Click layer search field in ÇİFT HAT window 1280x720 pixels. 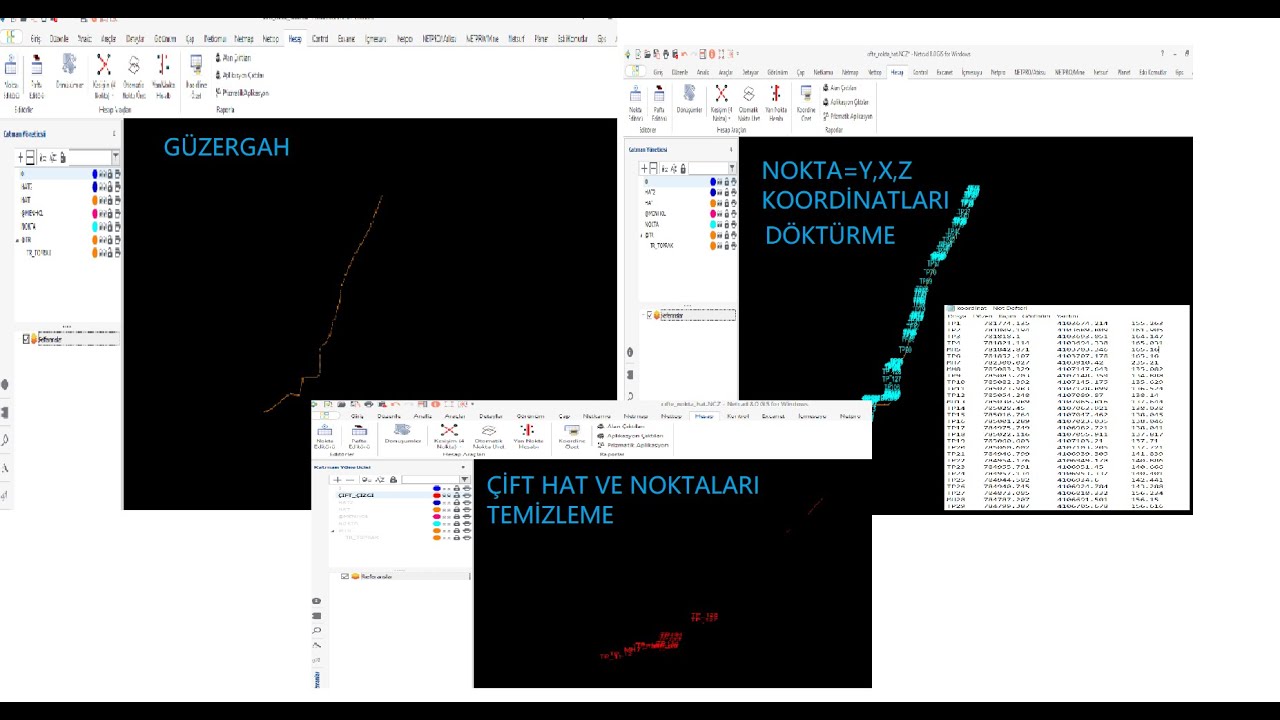430,479
